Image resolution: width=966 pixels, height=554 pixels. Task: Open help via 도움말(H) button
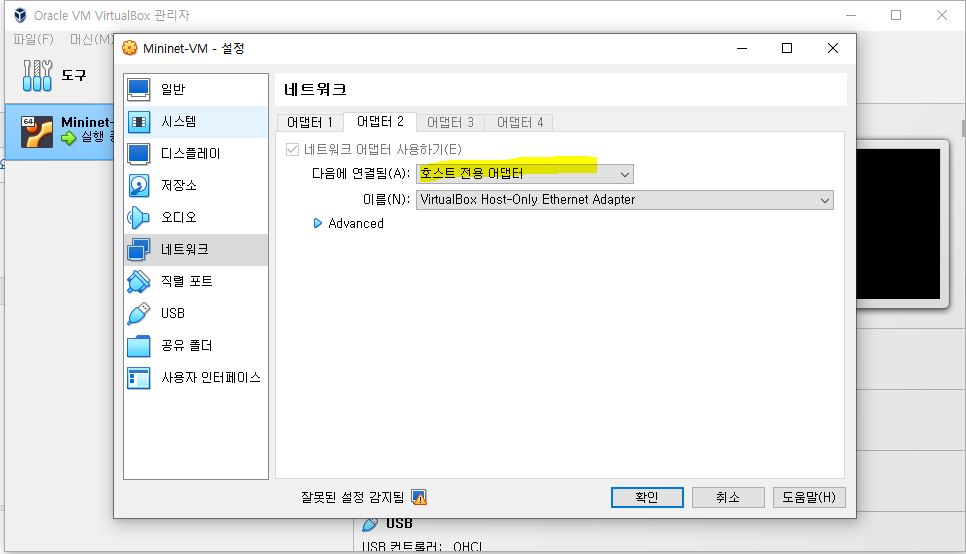(809, 497)
